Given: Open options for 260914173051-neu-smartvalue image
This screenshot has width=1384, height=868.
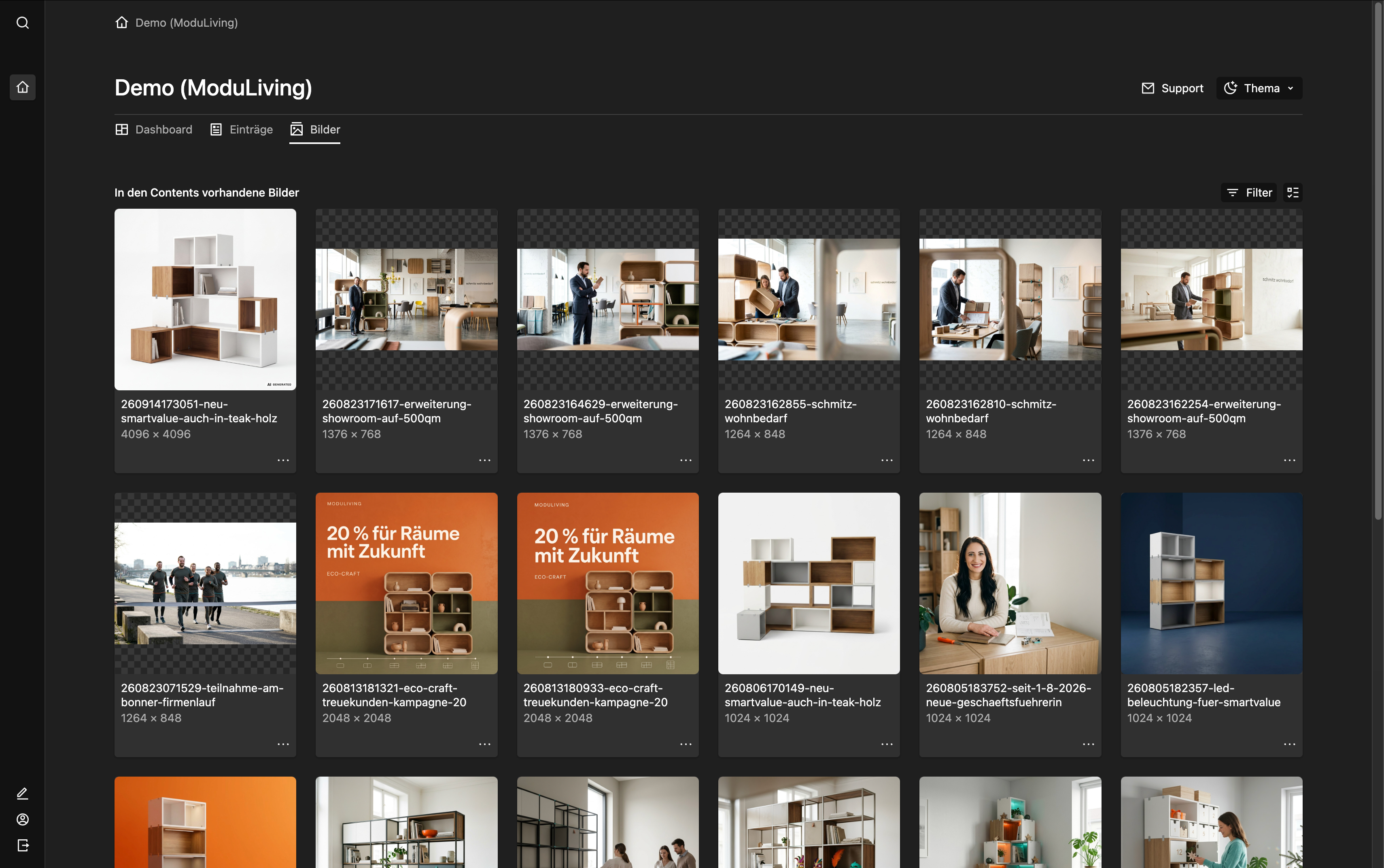Looking at the screenshot, I should point(283,460).
